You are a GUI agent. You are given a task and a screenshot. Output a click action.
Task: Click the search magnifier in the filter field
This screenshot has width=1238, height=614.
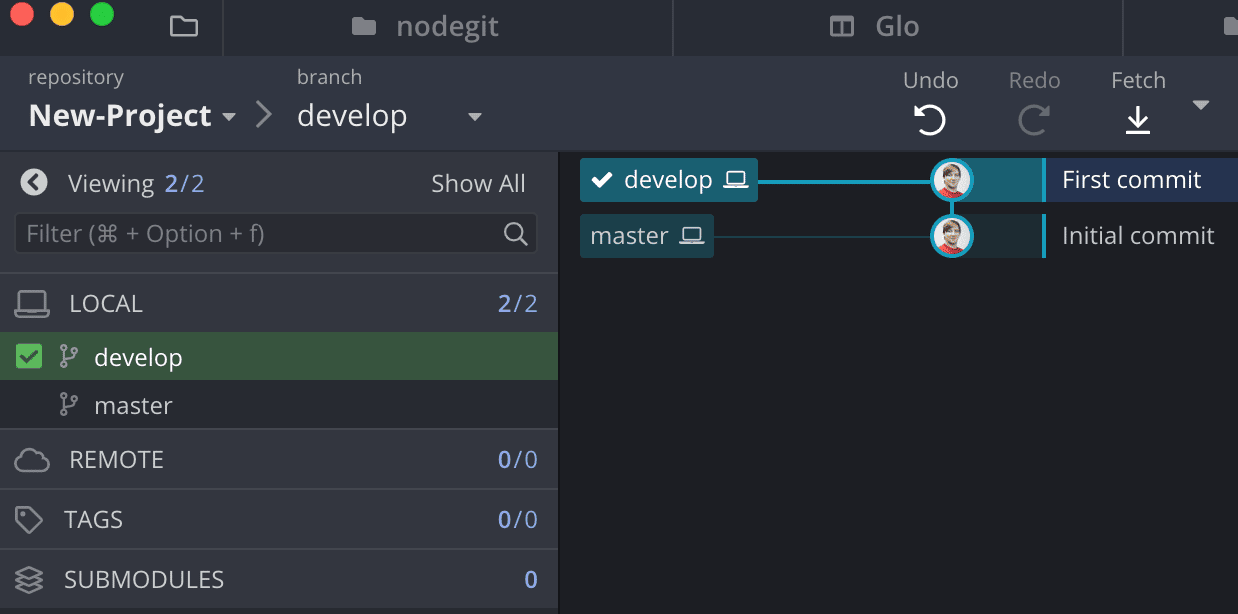coord(516,233)
